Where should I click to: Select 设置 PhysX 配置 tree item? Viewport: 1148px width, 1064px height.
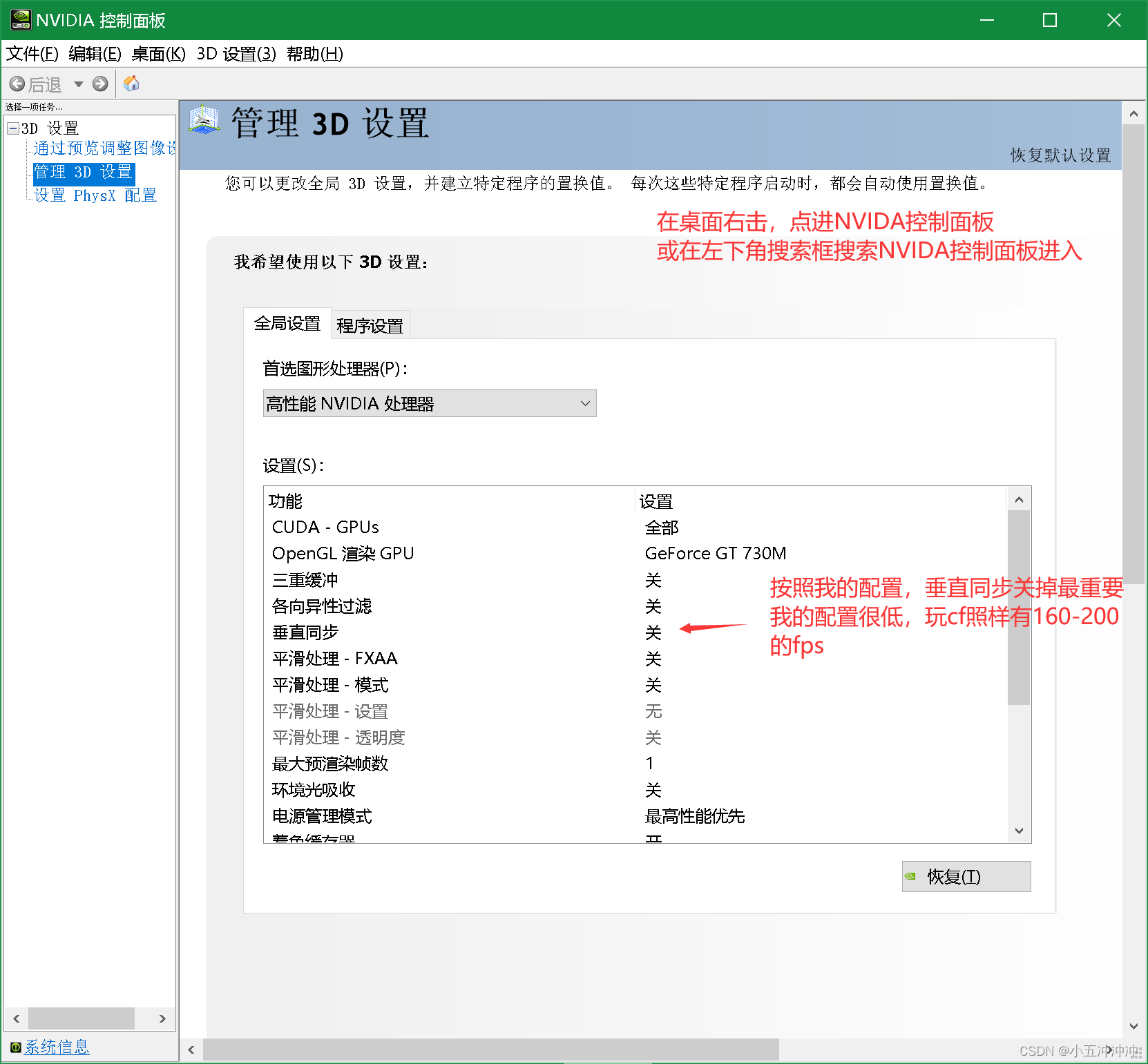(x=95, y=195)
